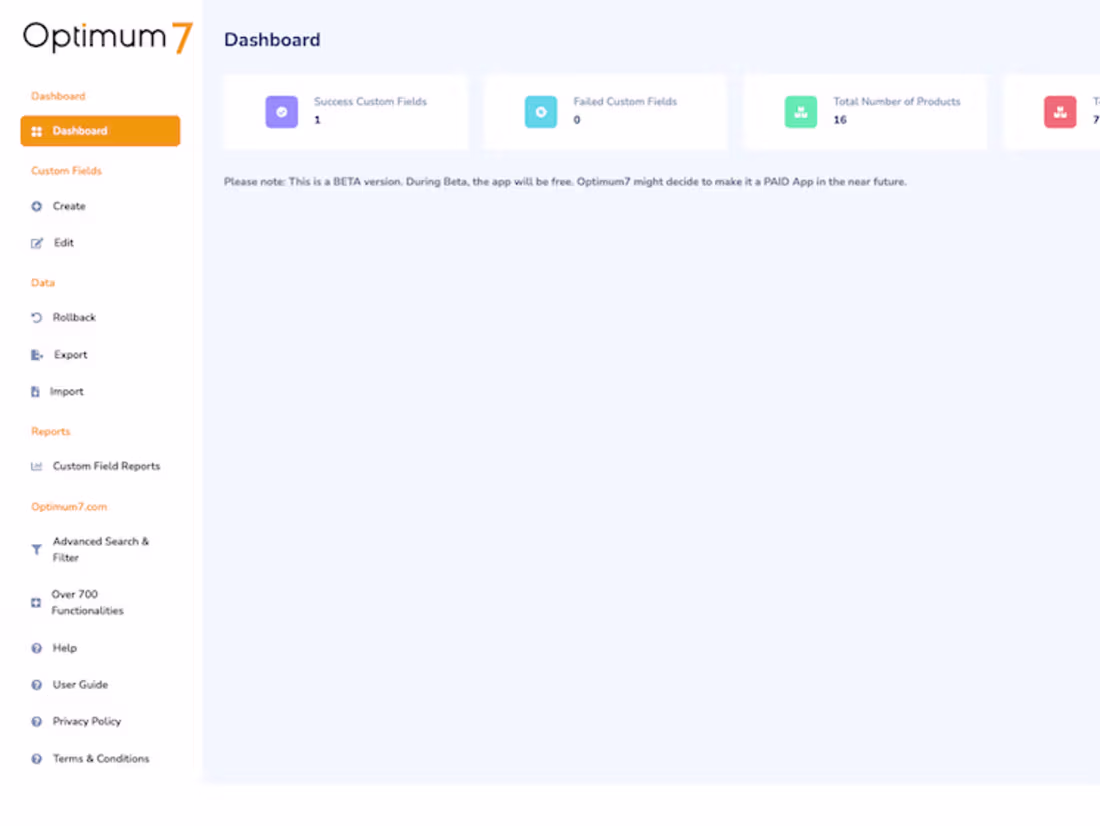The width and height of the screenshot is (1100, 826).
Task: Click the Reports section header
Action: (x=51, y=432)
